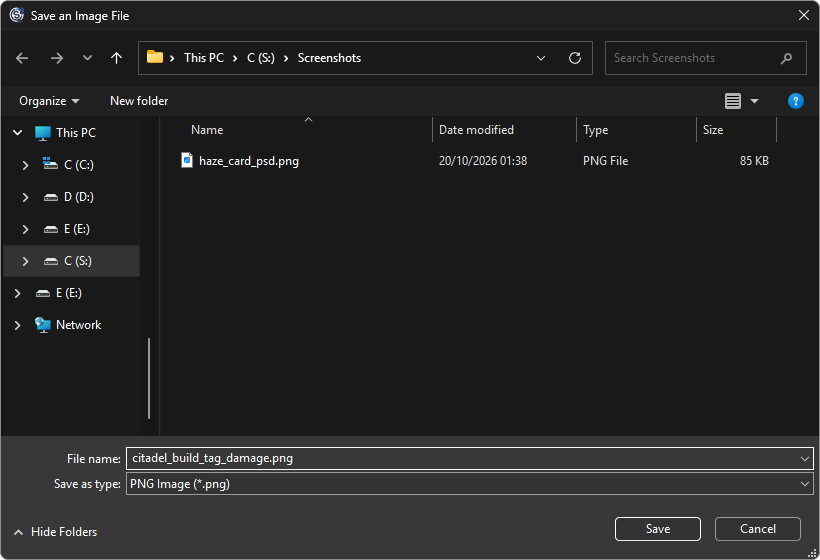Image resolution: width=820 pixels, height=560 pixels.
Task: Click the search magnifier icon
Action: point(786,58)
